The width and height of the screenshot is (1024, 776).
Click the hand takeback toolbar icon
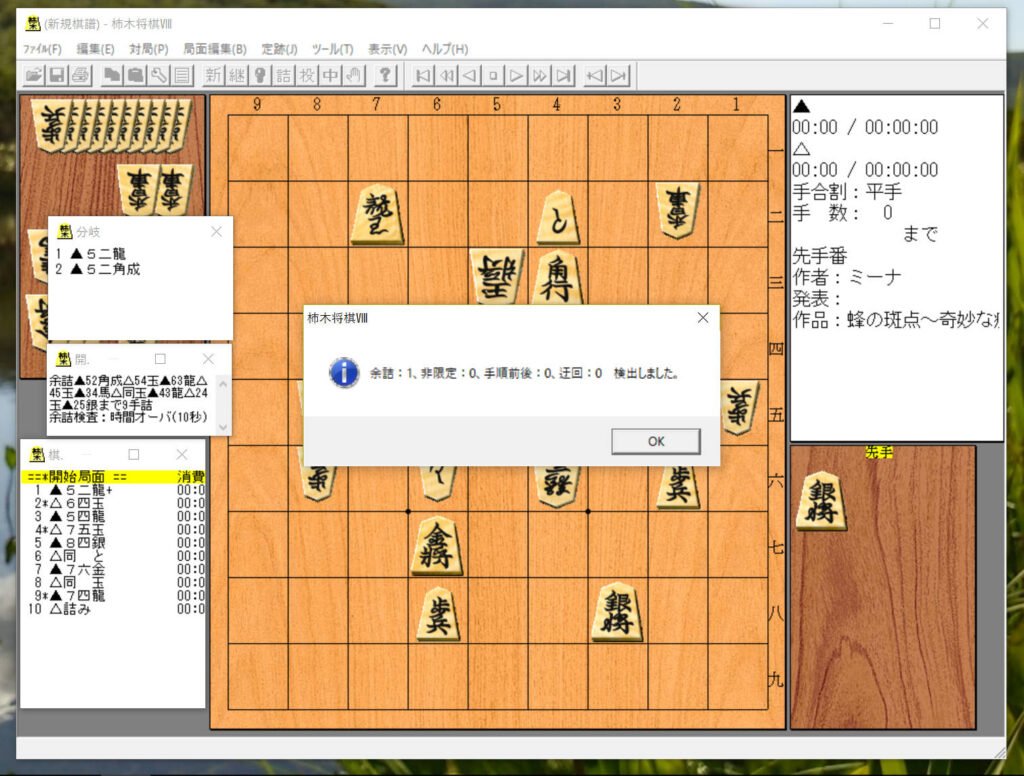click(x=353, y=75)
